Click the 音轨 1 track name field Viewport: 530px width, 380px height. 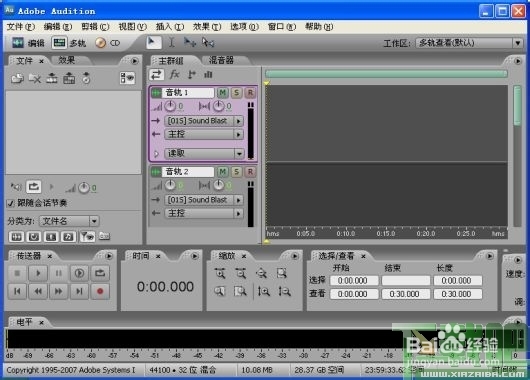coord(188,93)
